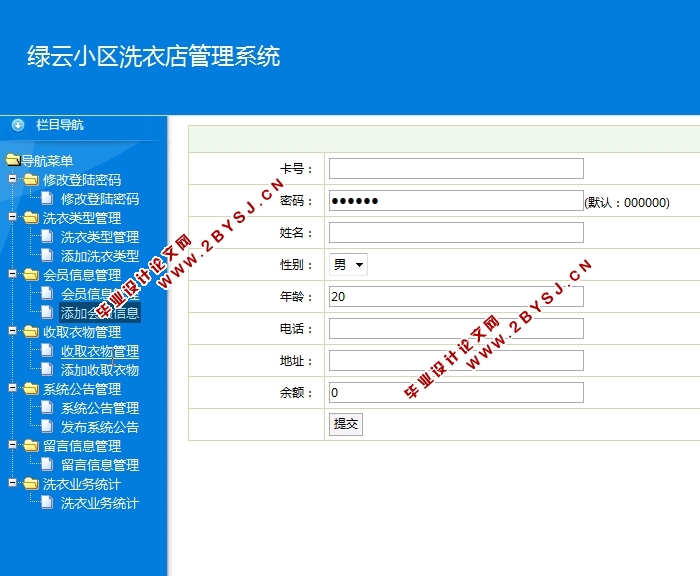Focus the 余额 balance field

(456, 392)
